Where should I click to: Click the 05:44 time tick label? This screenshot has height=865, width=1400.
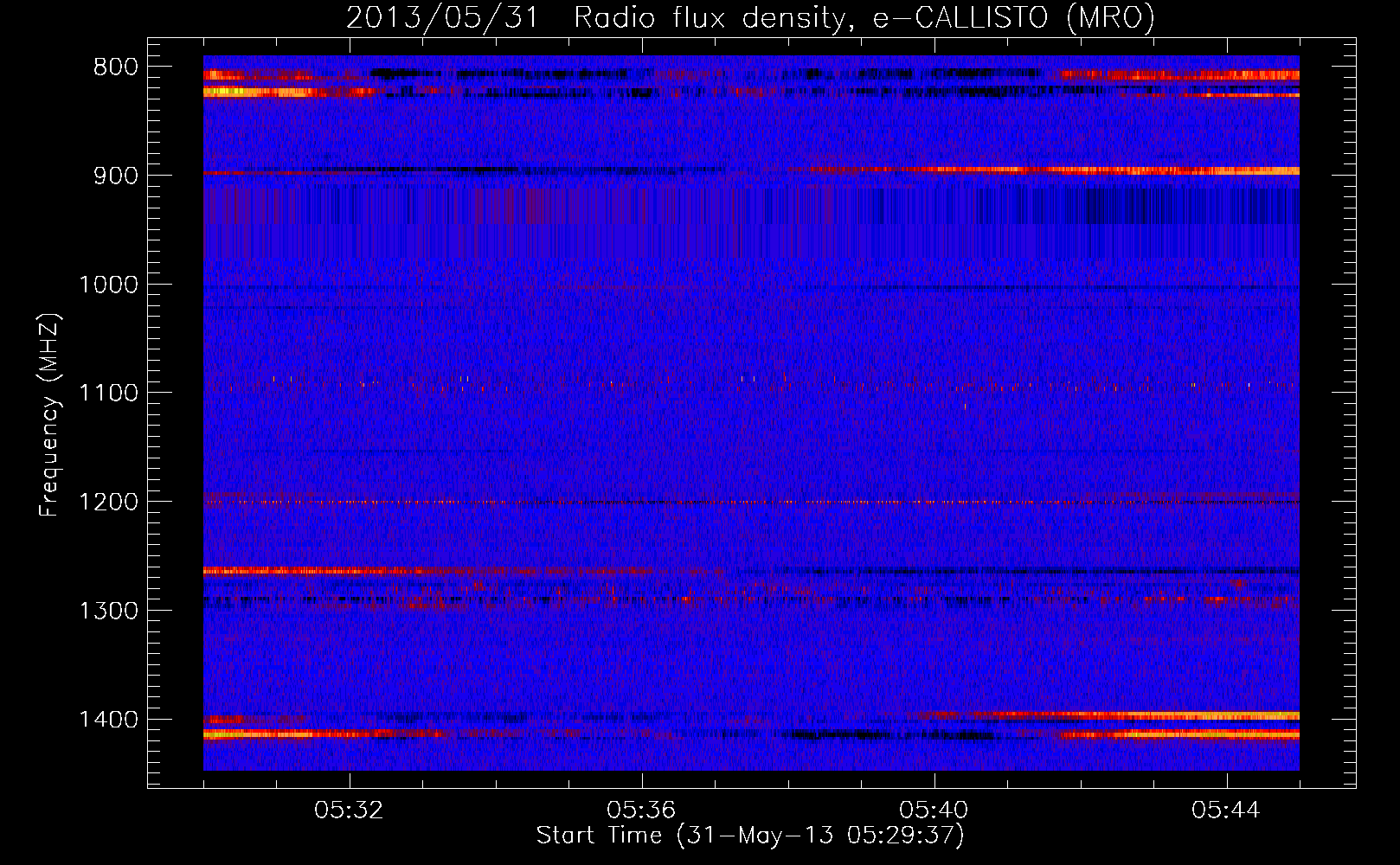pyautogui.click(x=1226, y=811)
